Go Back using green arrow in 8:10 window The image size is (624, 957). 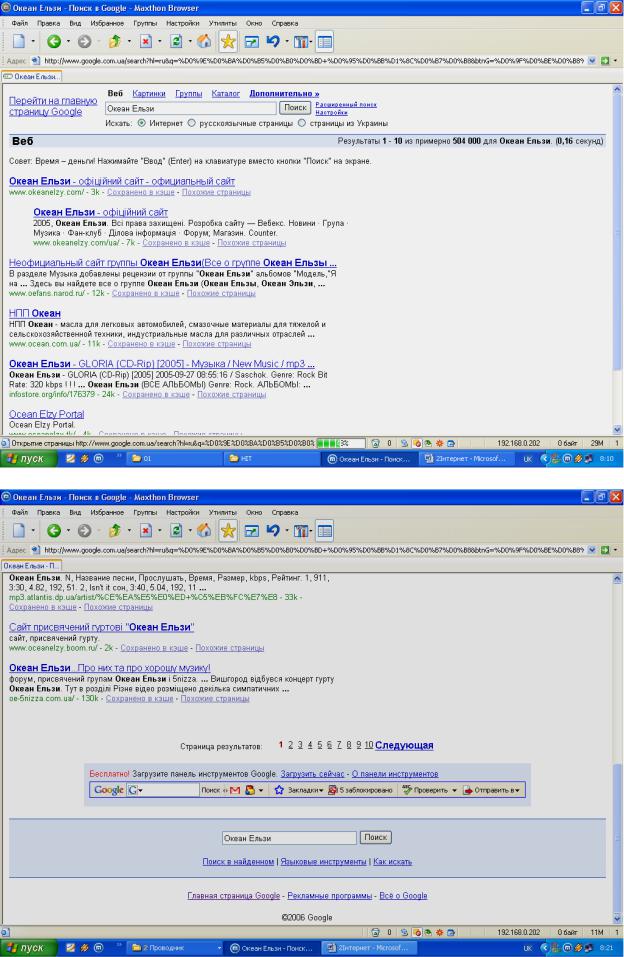(54, 42)
